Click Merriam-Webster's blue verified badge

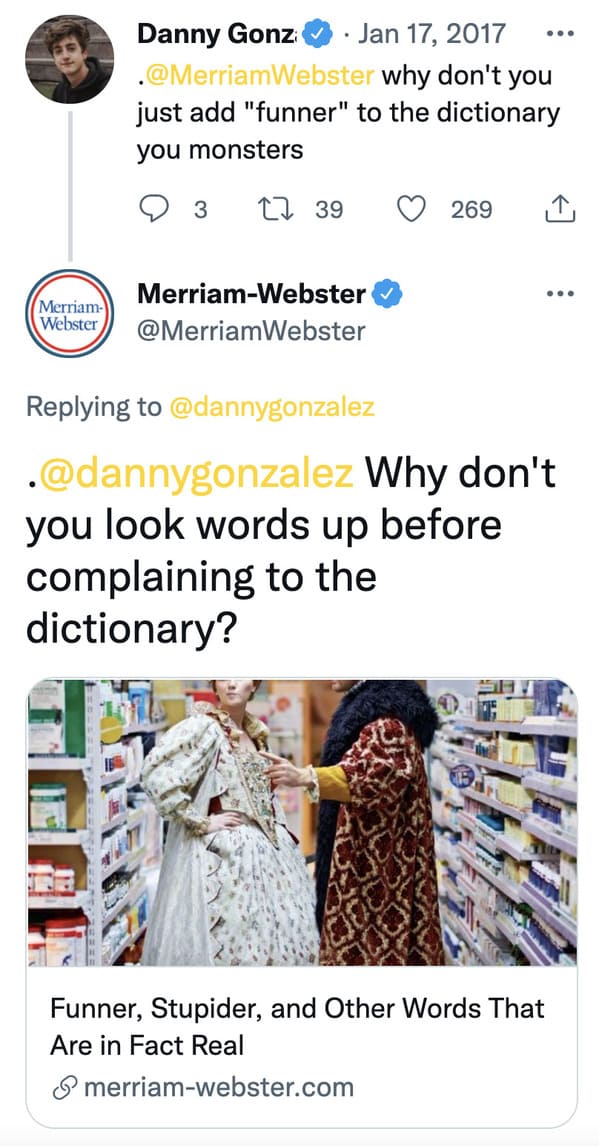pos(387,294)
